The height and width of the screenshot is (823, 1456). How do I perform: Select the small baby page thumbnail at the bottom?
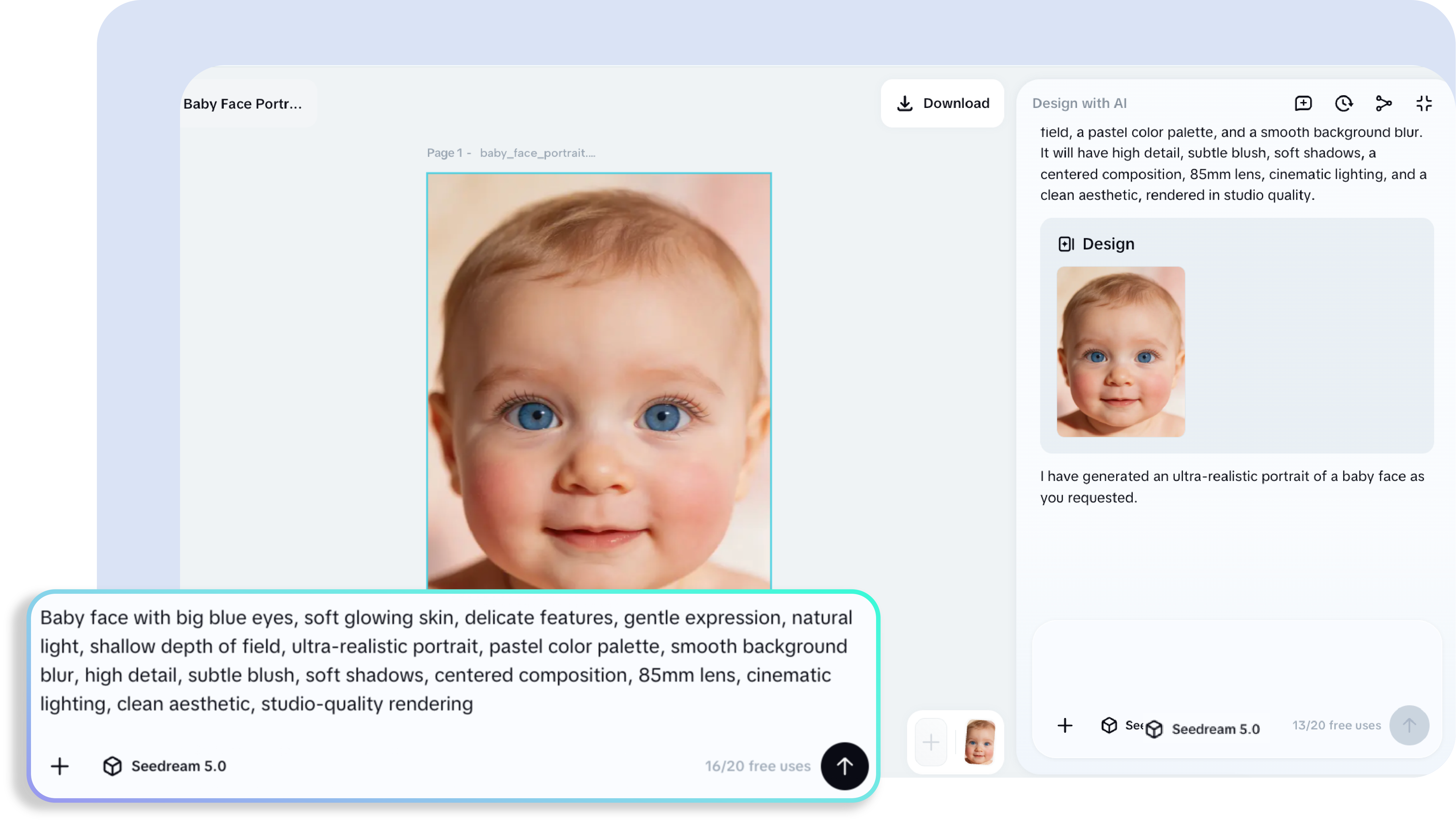click(979, 741)
